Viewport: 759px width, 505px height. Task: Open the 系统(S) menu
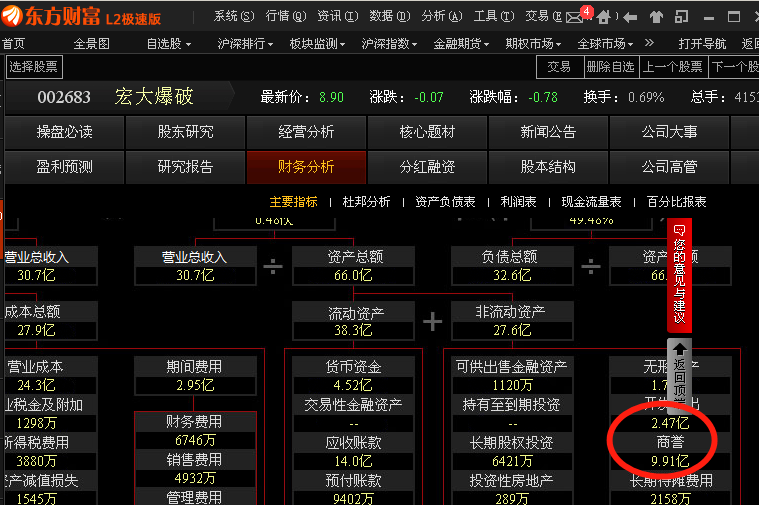[234, 17]
